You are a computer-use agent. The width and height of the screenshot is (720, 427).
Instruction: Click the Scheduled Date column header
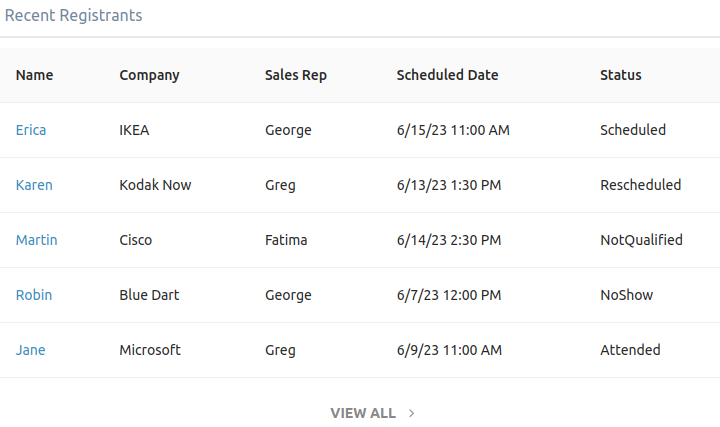click(447, 75)
